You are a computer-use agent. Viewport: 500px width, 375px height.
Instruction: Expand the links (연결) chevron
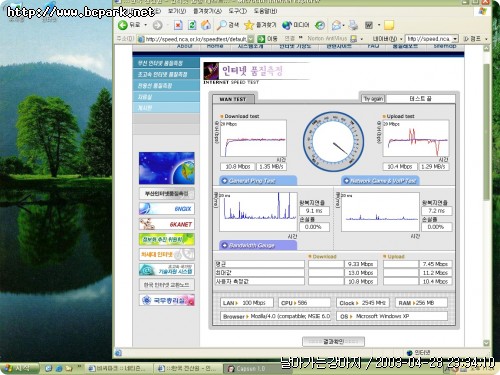click(x=301, y=38)
